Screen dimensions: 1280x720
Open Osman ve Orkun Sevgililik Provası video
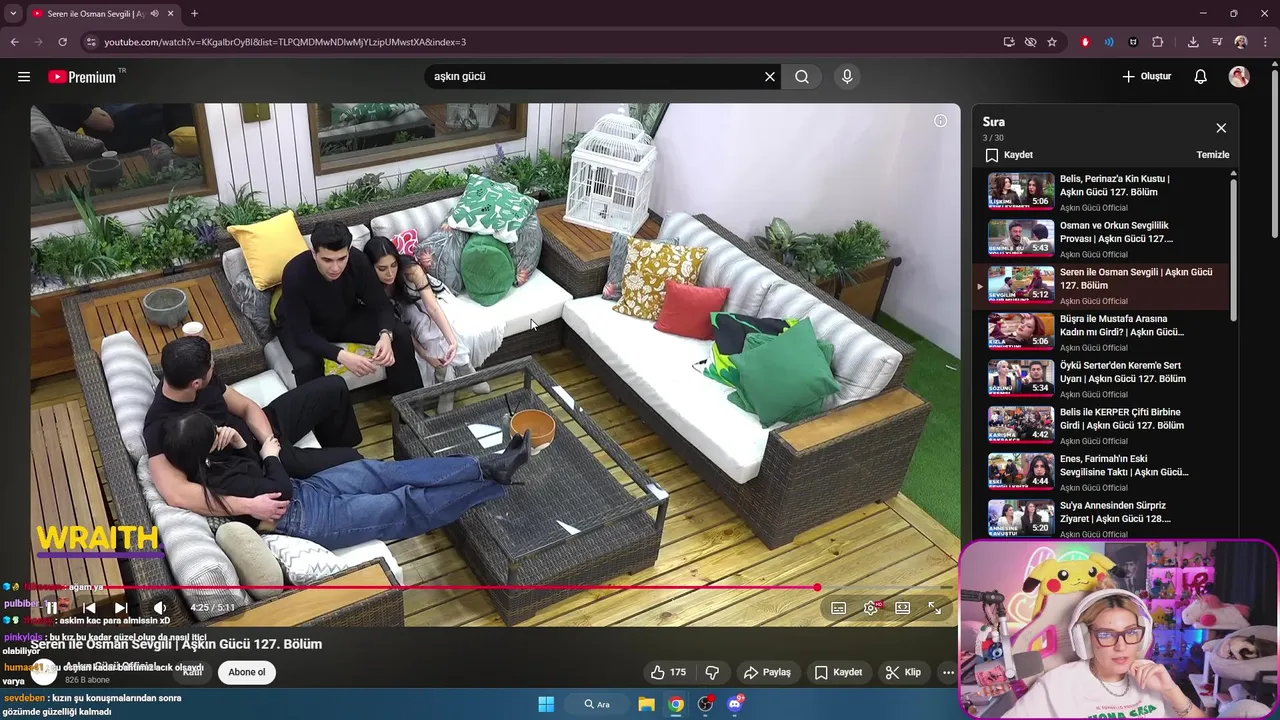pyautogui.click(x=1100, y=239)
